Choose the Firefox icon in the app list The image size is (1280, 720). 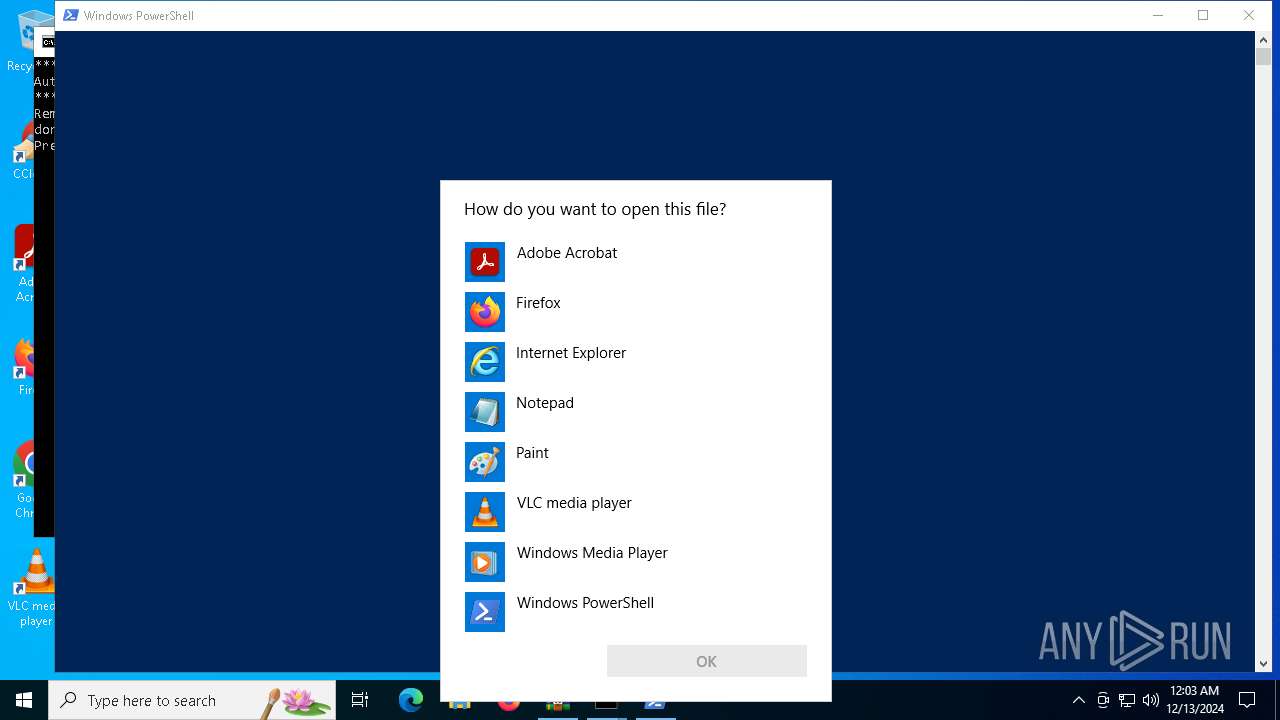tap(485, 312)
